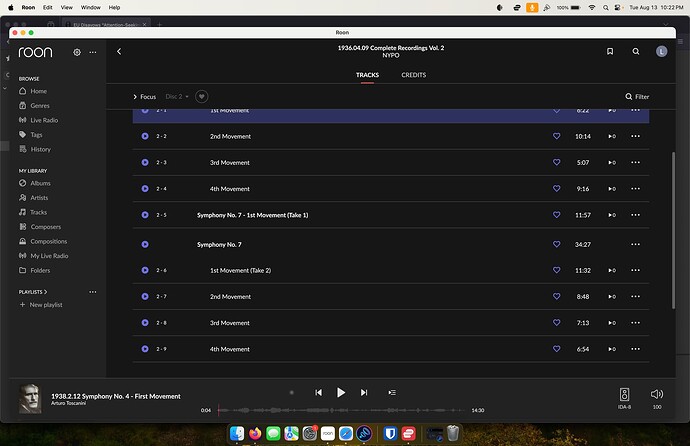Image resolution: width=690 pixels, height=446 pixels.
Task: Favorite track 2-7 with heart
Action: (x=557, y=296)
